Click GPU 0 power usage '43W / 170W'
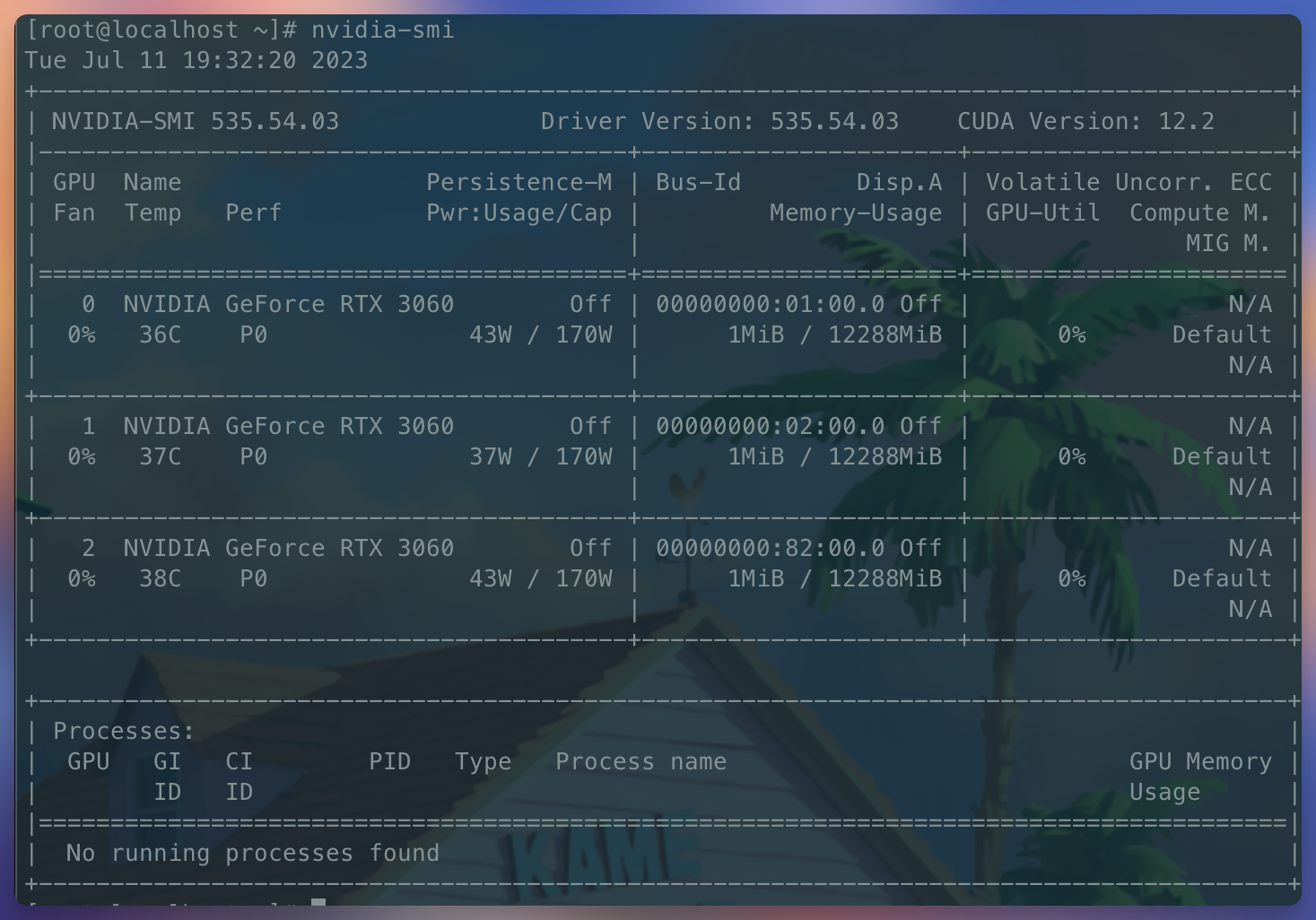 pos(541,334)
